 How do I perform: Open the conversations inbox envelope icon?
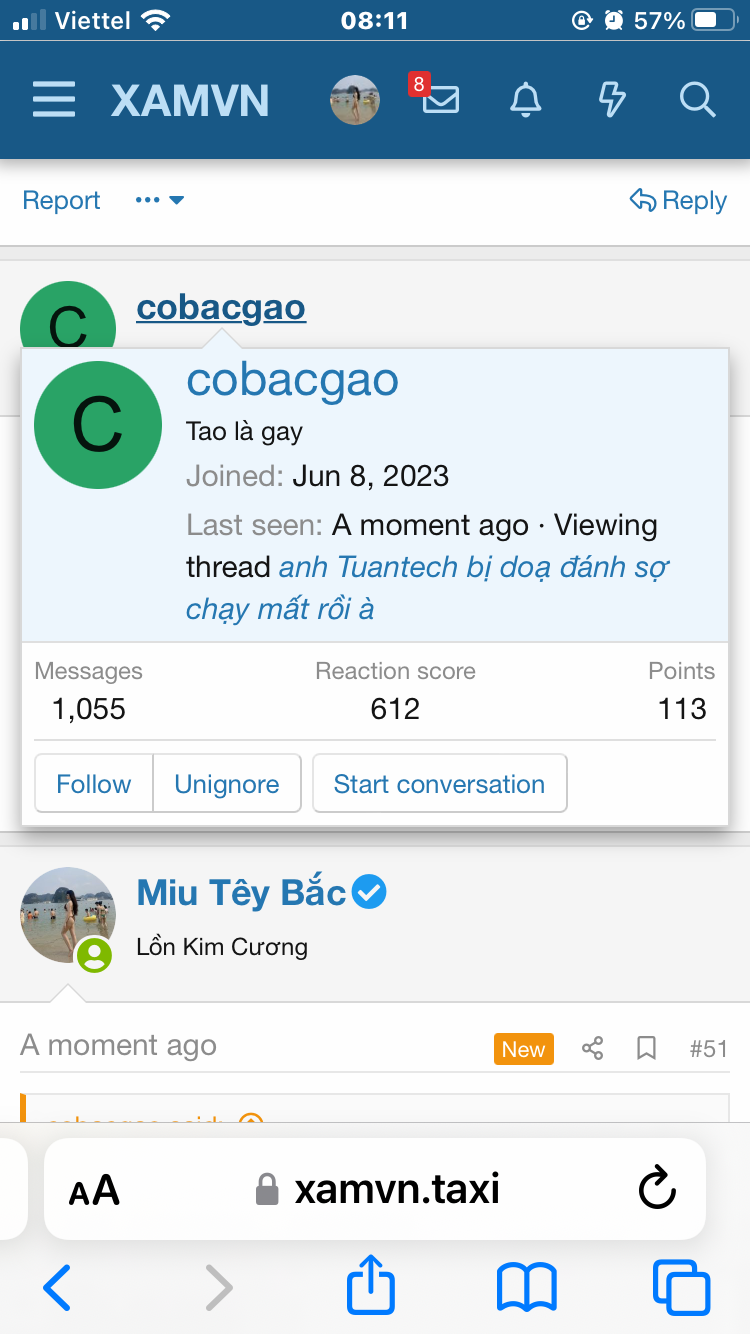(440, 100)
